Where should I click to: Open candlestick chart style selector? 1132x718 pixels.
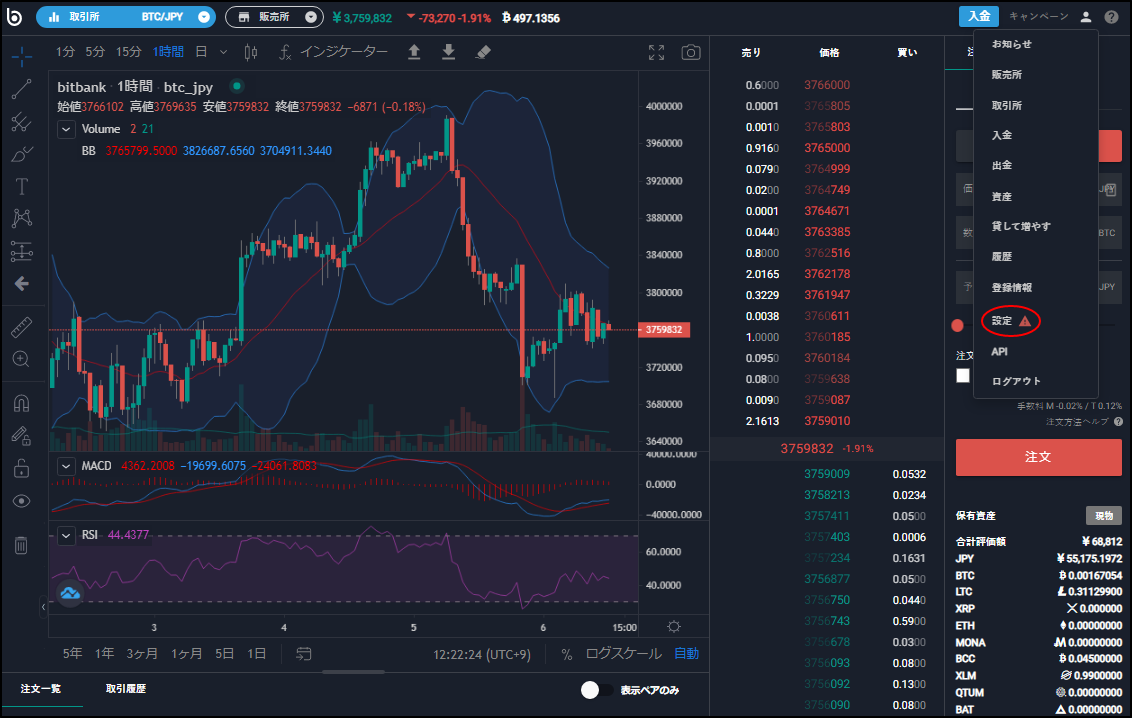pos(251,52)
